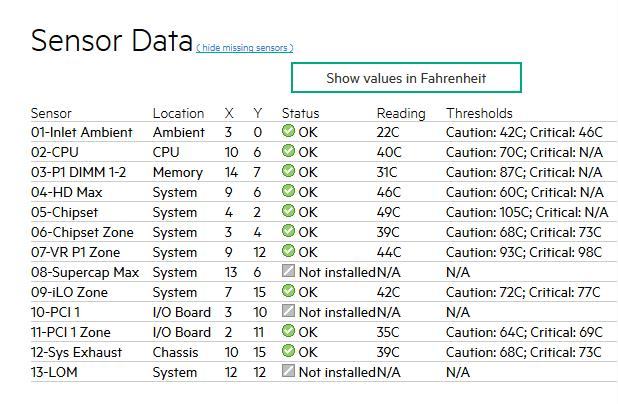Click the OK icon for 04-HD Max
The image size is (618, 404).
[288, 191]
